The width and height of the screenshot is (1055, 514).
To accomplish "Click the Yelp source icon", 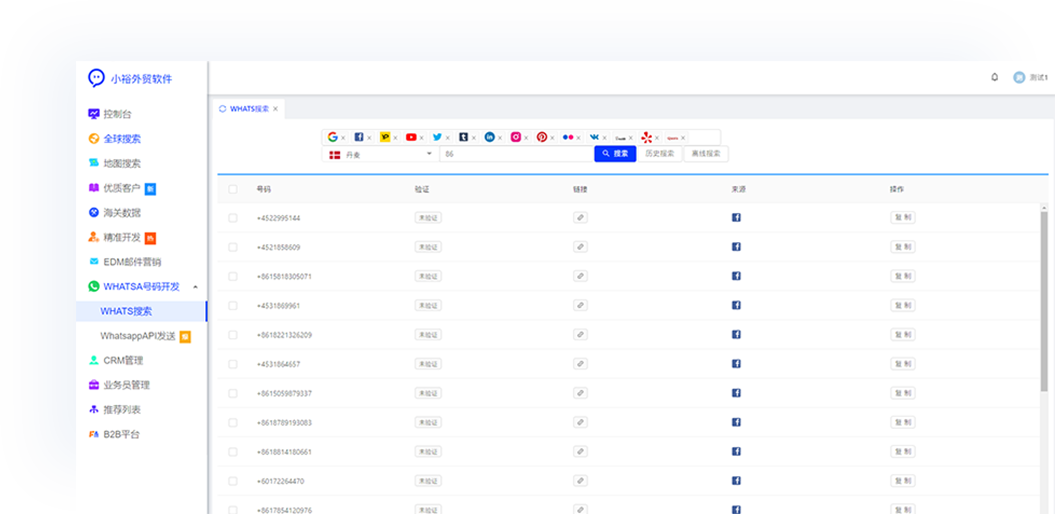I will tap(647, 137).
